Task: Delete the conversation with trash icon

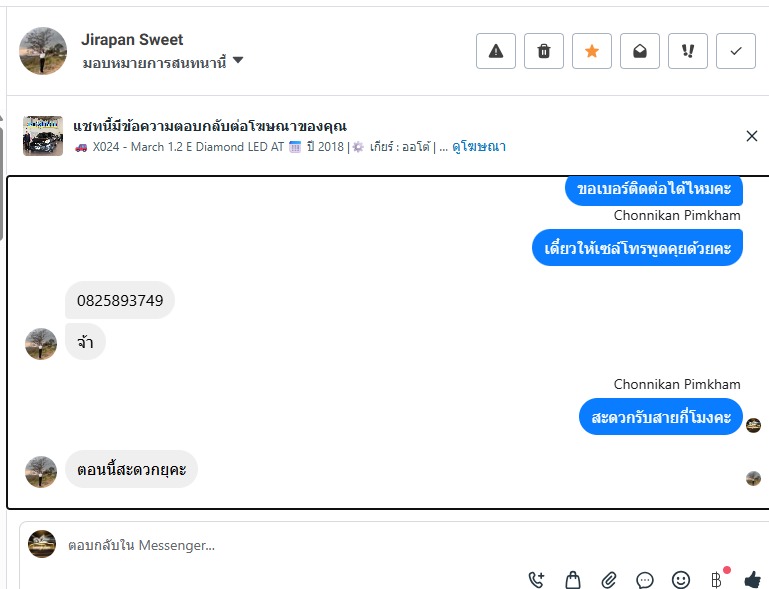Action: tap(544, 51)
